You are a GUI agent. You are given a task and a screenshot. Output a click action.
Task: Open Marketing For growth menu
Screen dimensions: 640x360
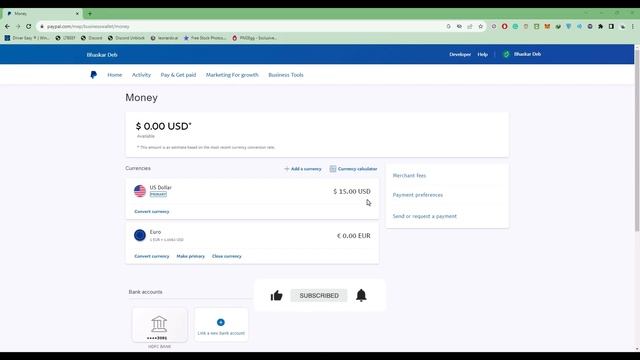coord(232,75)
